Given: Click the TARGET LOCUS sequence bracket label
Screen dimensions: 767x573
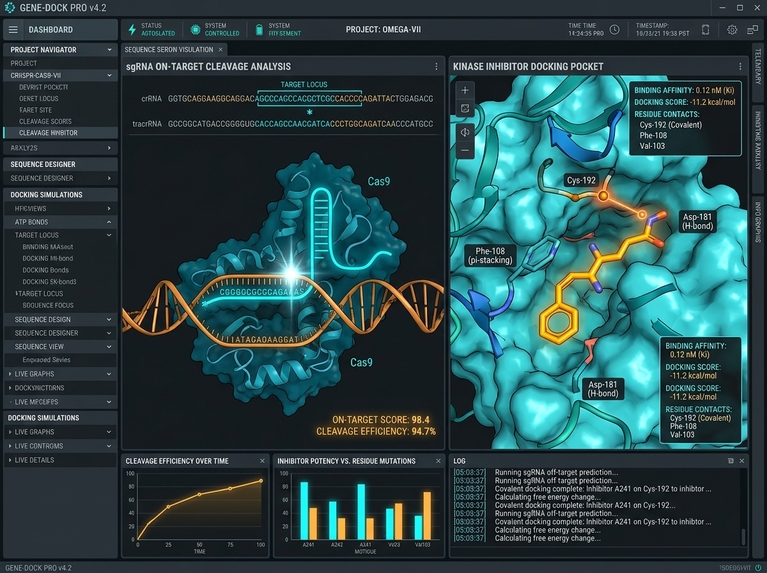Looking at the screenshot, I should (304, 85).
